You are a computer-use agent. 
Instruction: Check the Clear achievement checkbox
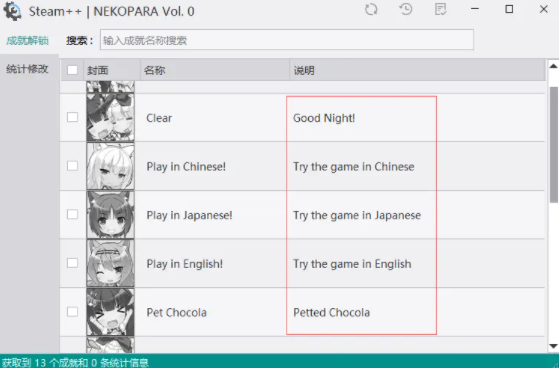72,117
